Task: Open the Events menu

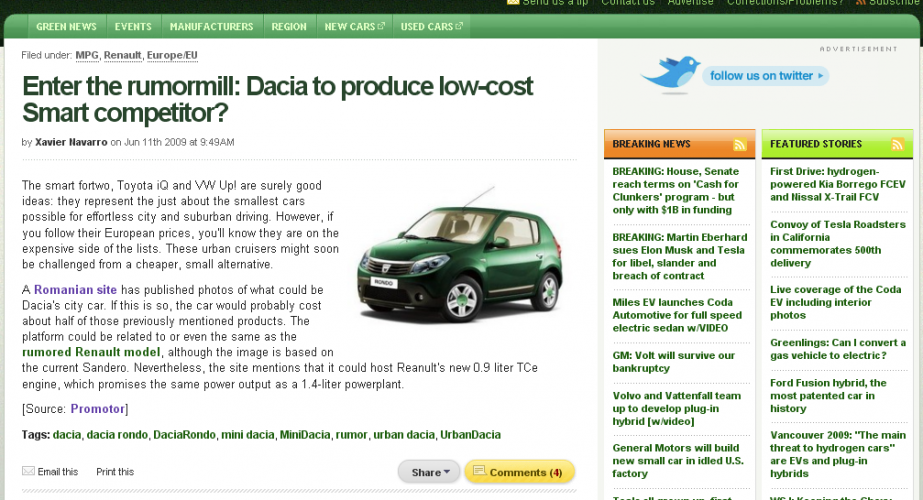Action: pyautogui.click(x=133, y=27)
